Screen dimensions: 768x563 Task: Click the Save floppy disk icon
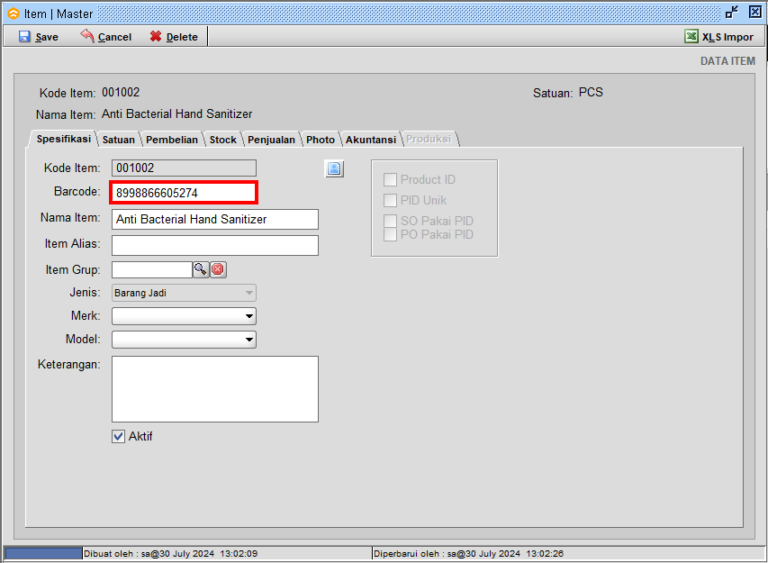24,36
